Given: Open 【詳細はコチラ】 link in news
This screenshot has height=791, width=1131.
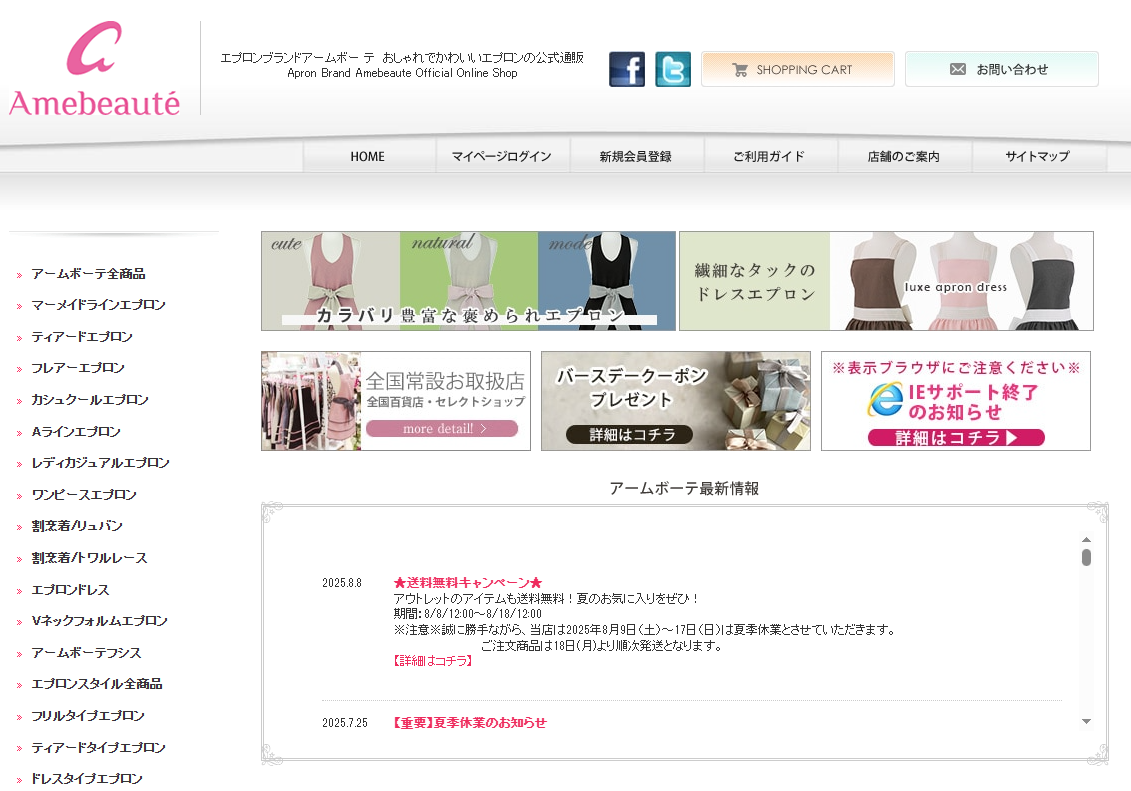Looking at the screenshot, I should tap(433, 662).
